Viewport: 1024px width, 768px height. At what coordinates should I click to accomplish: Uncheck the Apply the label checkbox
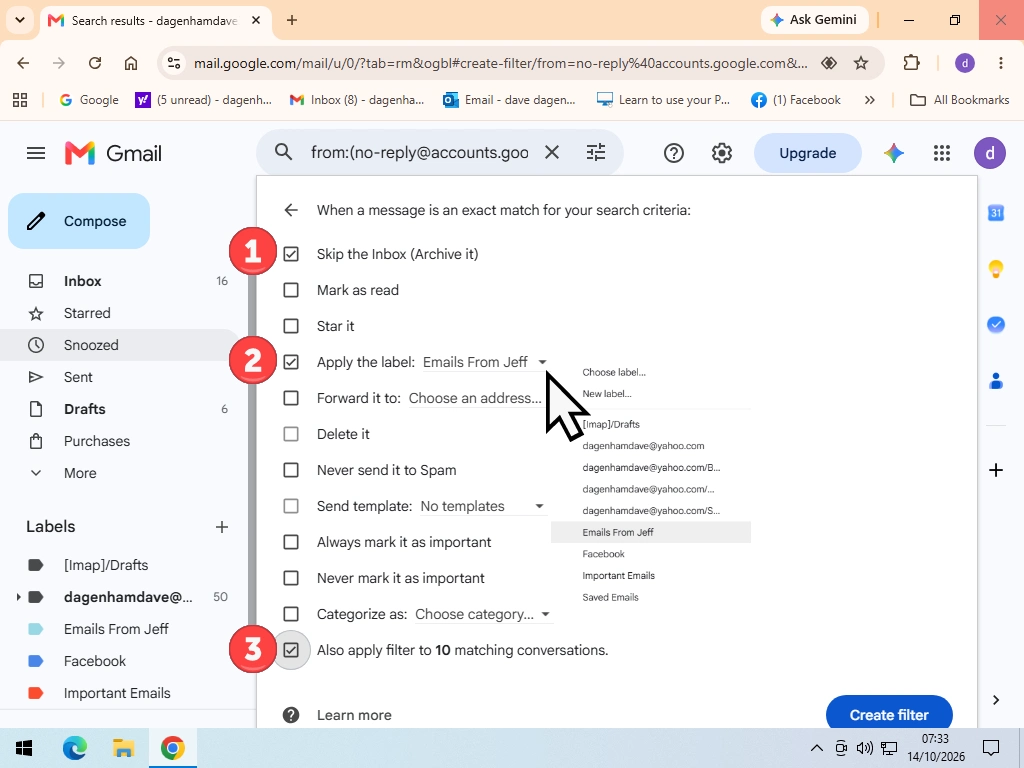pyautogui.click(x=291, y=362)
